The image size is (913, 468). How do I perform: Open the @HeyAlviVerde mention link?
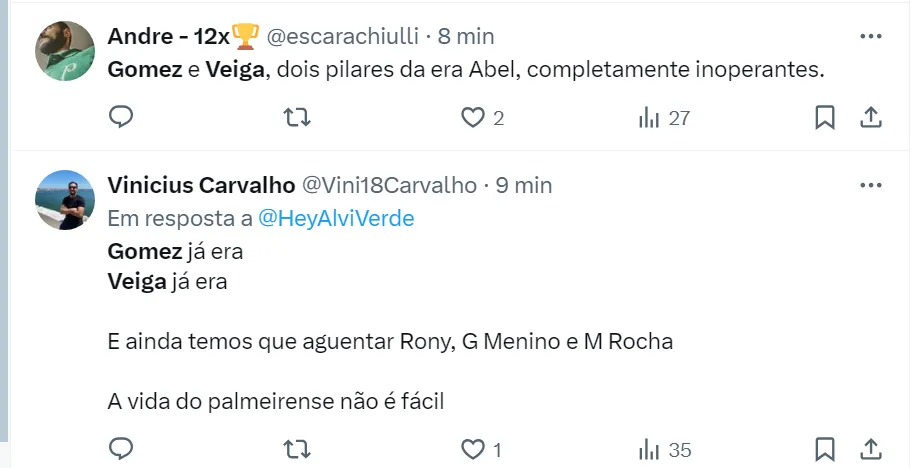point(336,219)
